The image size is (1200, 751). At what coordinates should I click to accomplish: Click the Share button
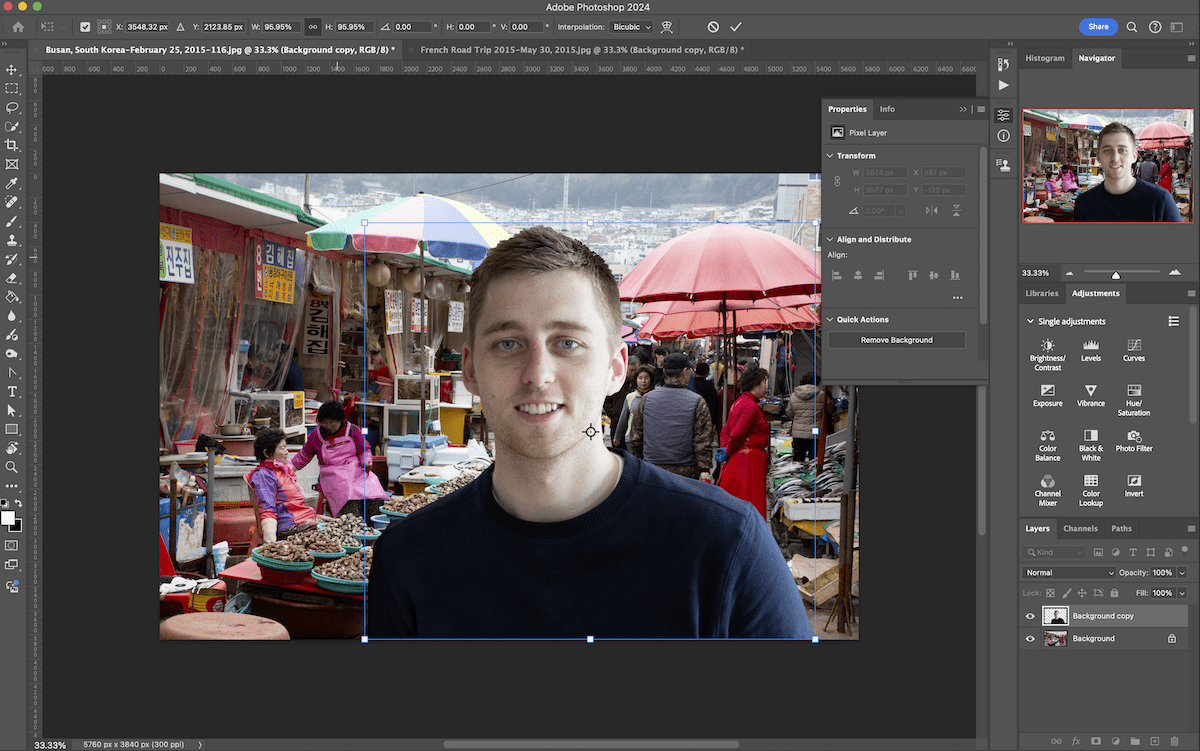[x=1098, y=27]
